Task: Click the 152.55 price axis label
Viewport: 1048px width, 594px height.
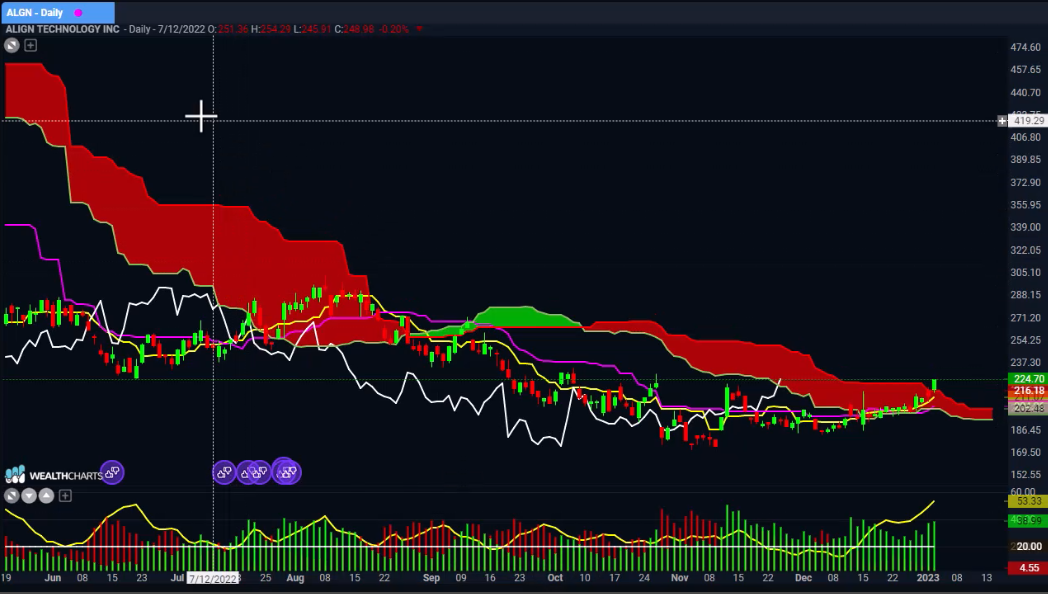Action: point(1025,474)
